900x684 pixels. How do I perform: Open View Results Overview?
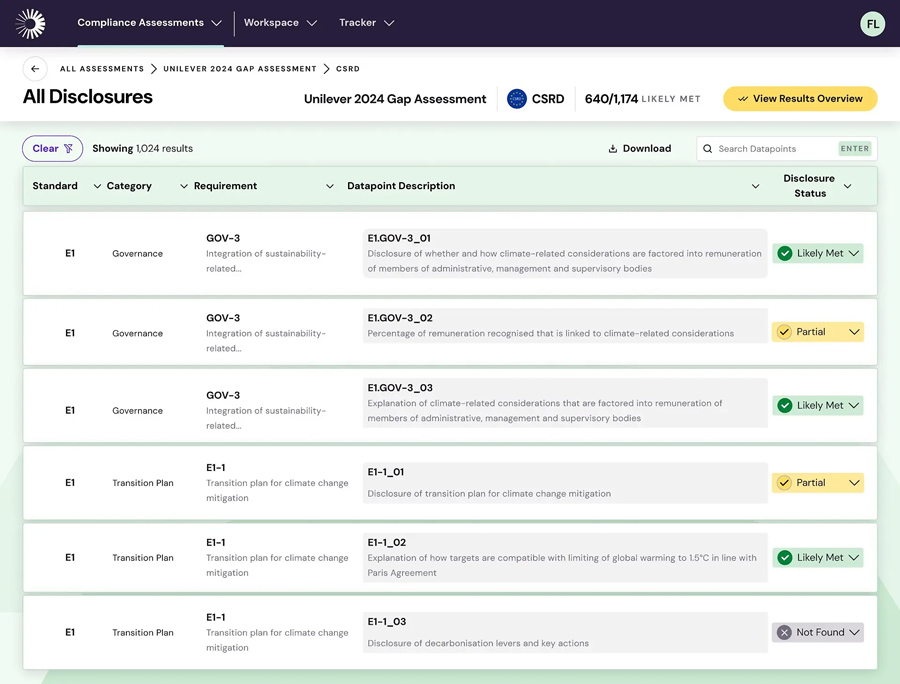(x=800, y=99)
